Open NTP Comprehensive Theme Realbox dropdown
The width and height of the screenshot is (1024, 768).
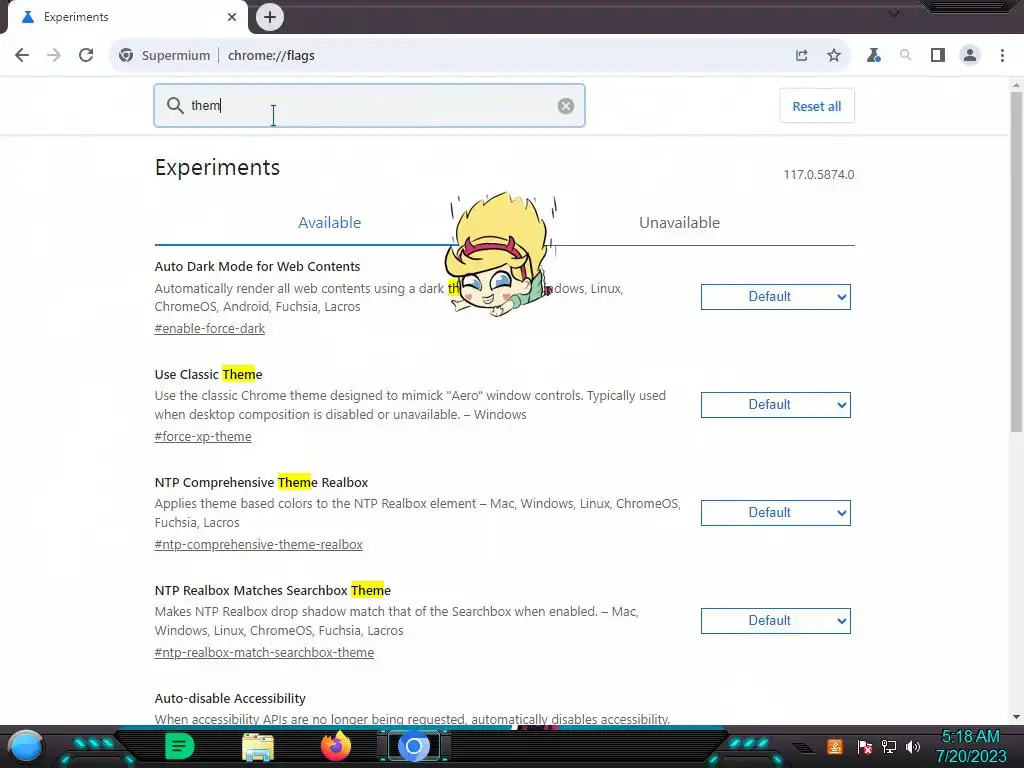(776, 513)
